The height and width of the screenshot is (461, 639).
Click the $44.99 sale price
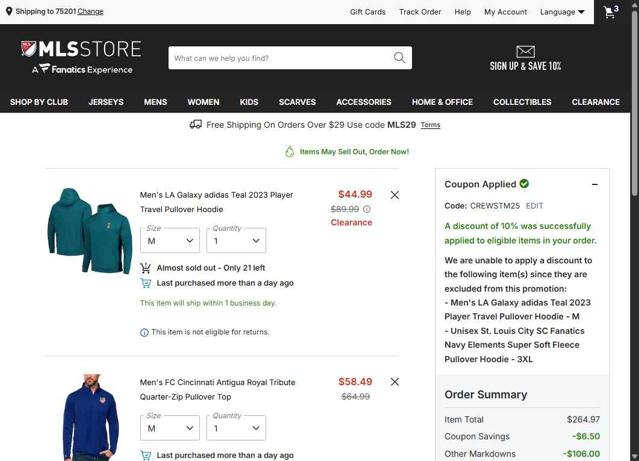[x=355, y=194]
